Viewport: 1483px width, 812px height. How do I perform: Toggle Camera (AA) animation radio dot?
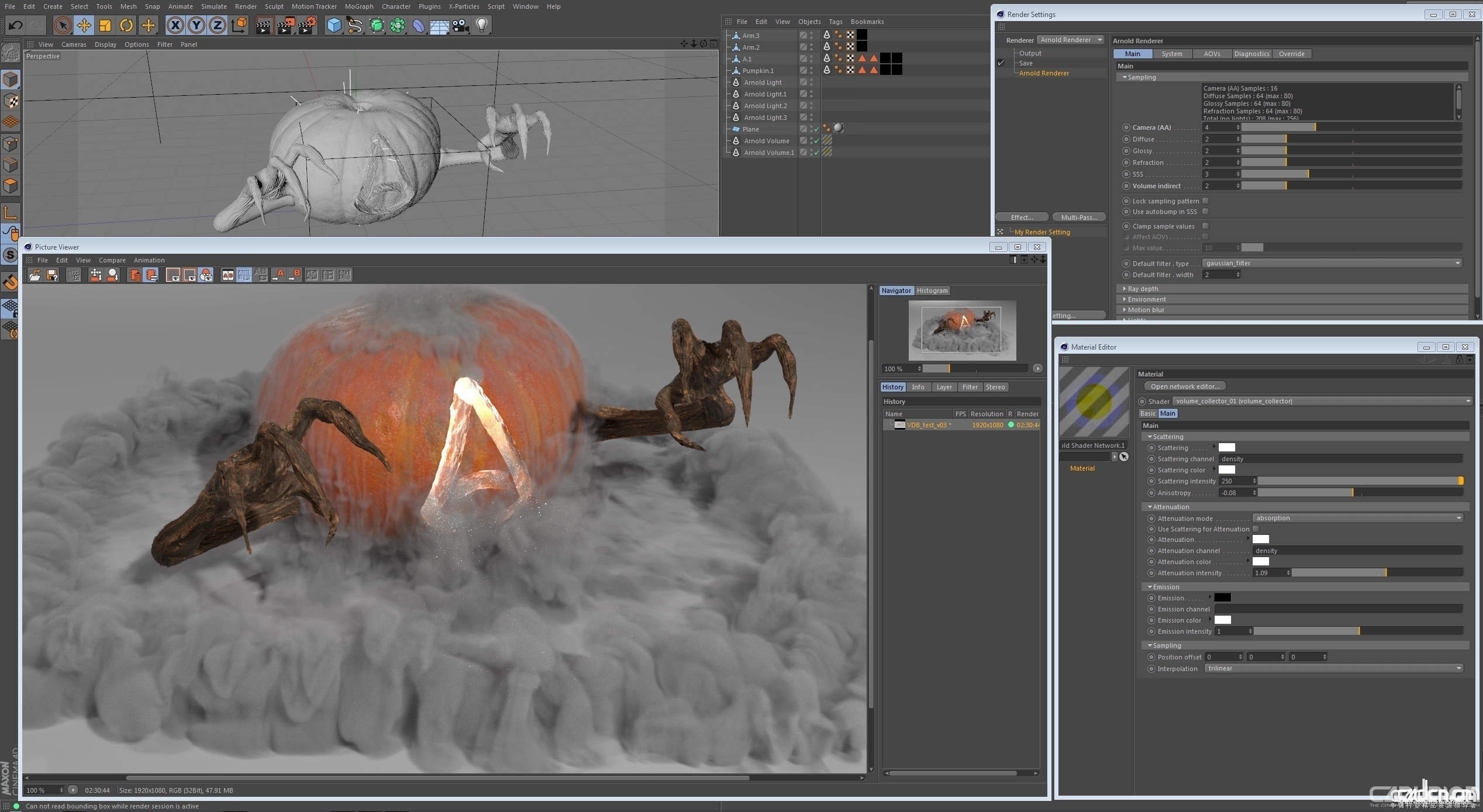[x=1126, y=127]
